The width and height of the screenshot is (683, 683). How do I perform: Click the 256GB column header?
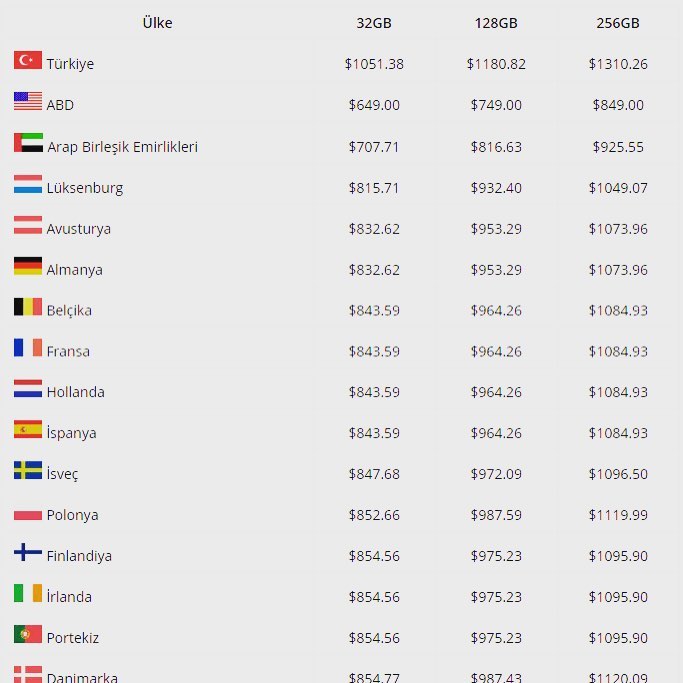click(x=618, y=23)
